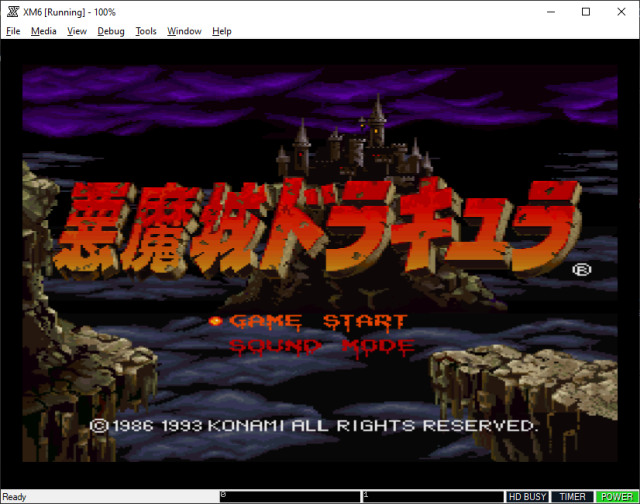Viewport: 640px width, 504px height.
Task: Click the registered trademark symbol beside logo
Action: click(582, 270)
